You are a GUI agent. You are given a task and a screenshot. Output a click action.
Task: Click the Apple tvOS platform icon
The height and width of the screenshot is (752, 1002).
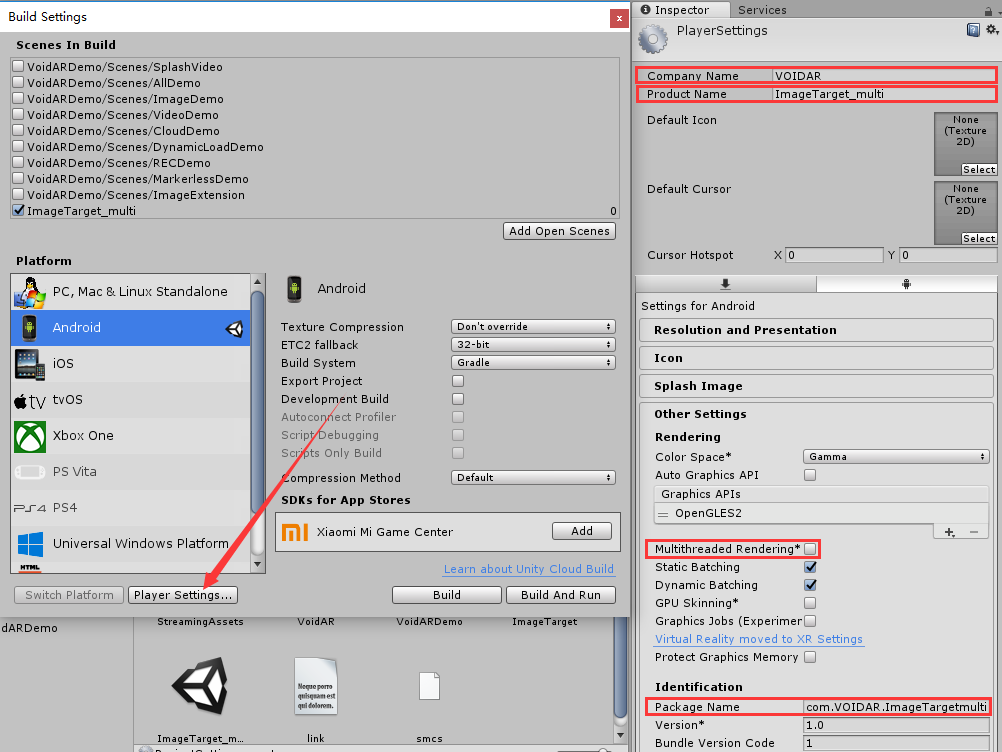(29, 401)
